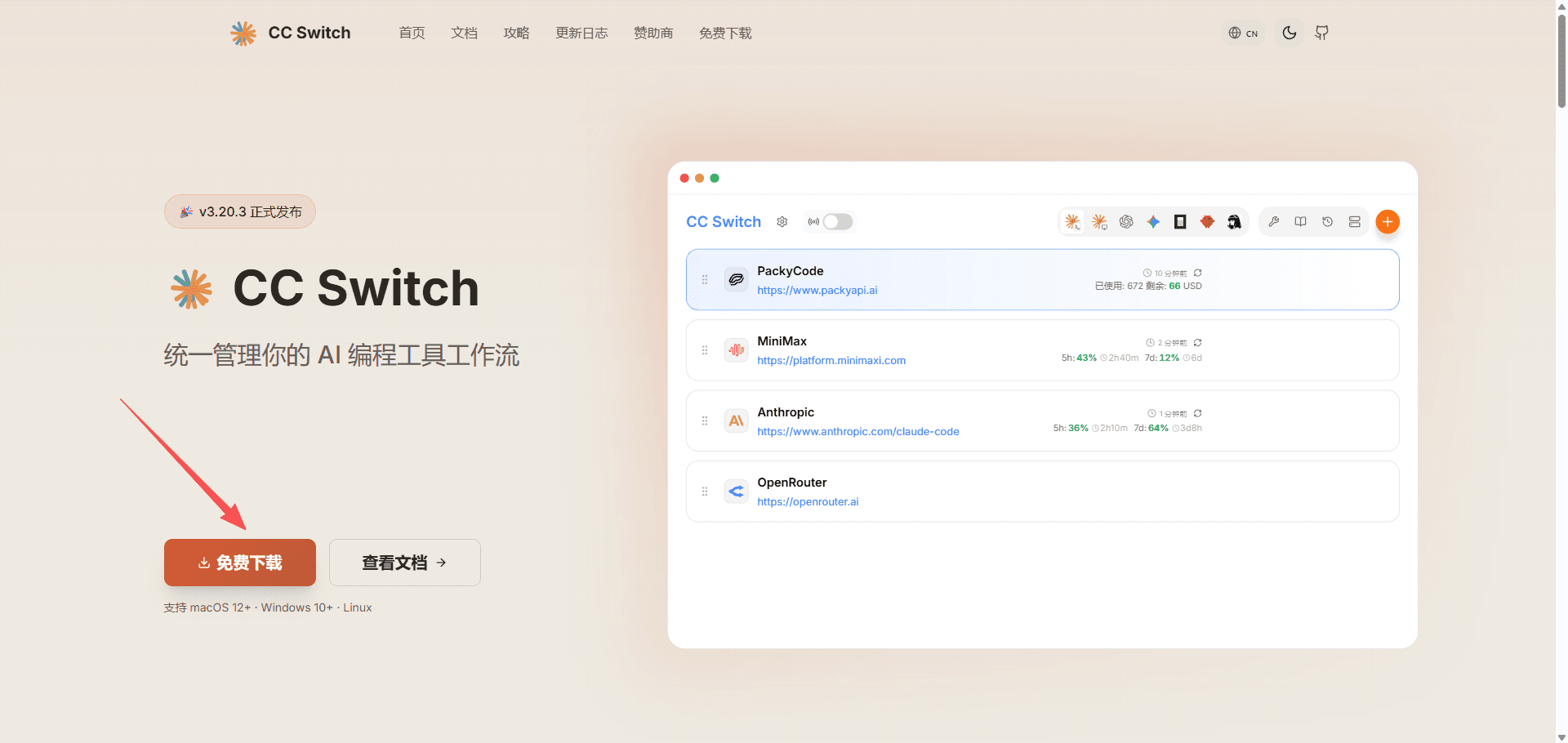Image resolution: width=1568 pixels, height=743 pixels.
Task: Open the CN language selector
Action: tap(1243, 33)
